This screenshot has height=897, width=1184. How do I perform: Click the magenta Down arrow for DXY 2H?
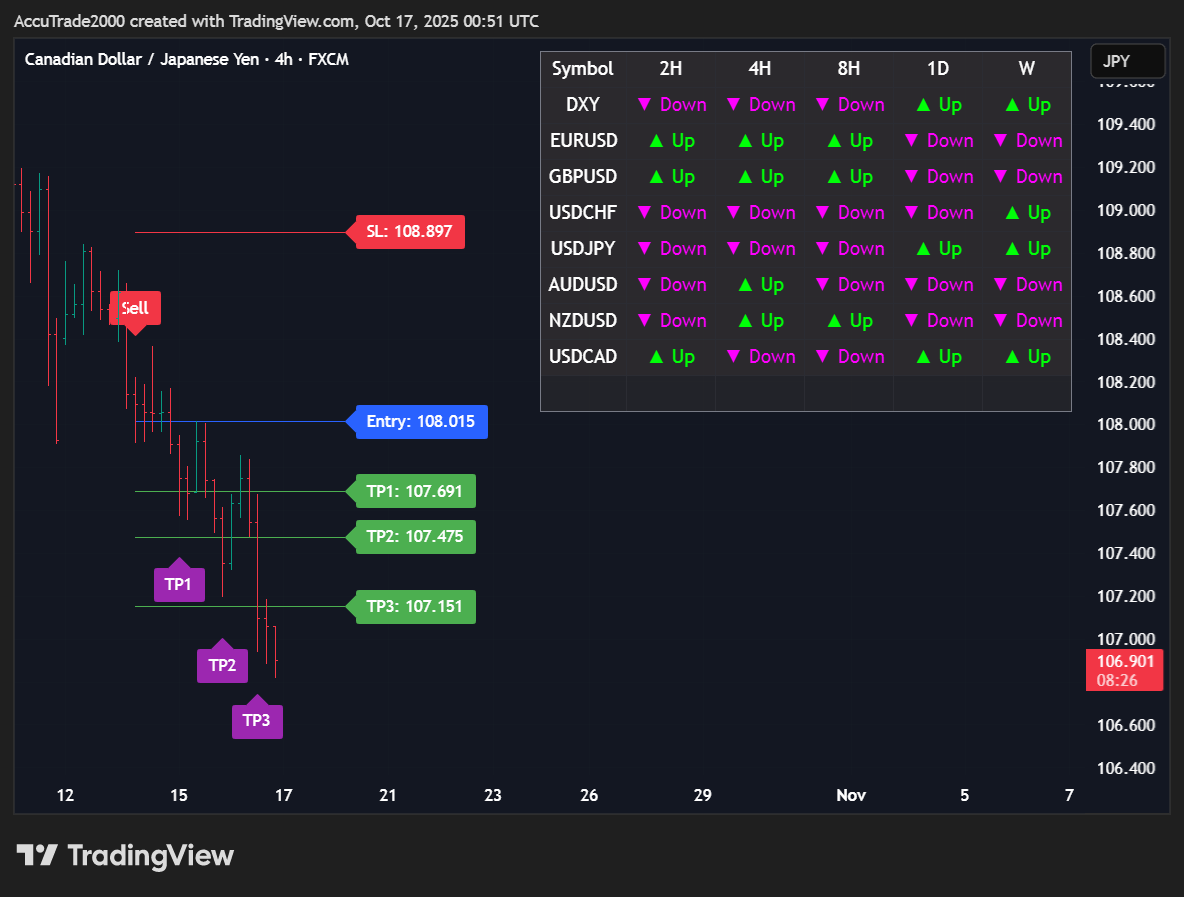click(x=671, y=105)
